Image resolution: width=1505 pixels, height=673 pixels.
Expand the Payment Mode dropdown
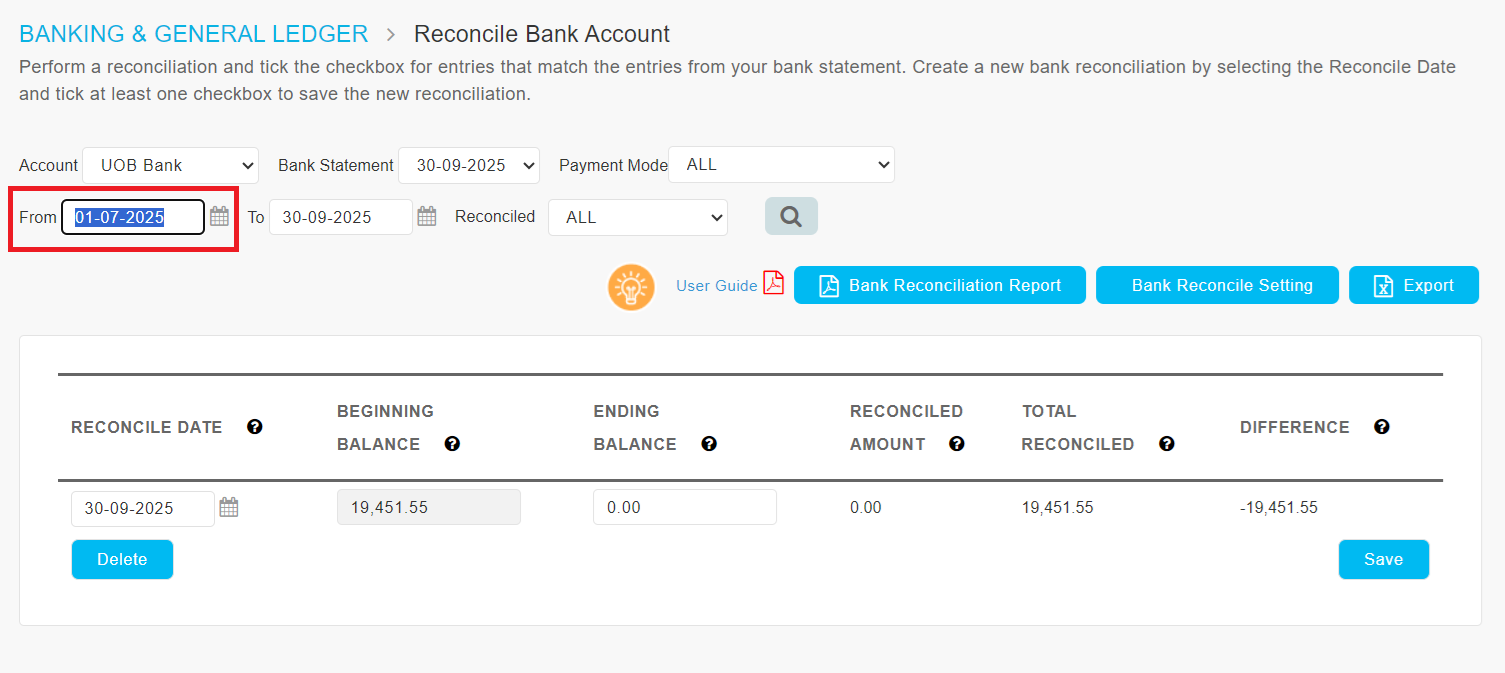click(x=781, y=165)
